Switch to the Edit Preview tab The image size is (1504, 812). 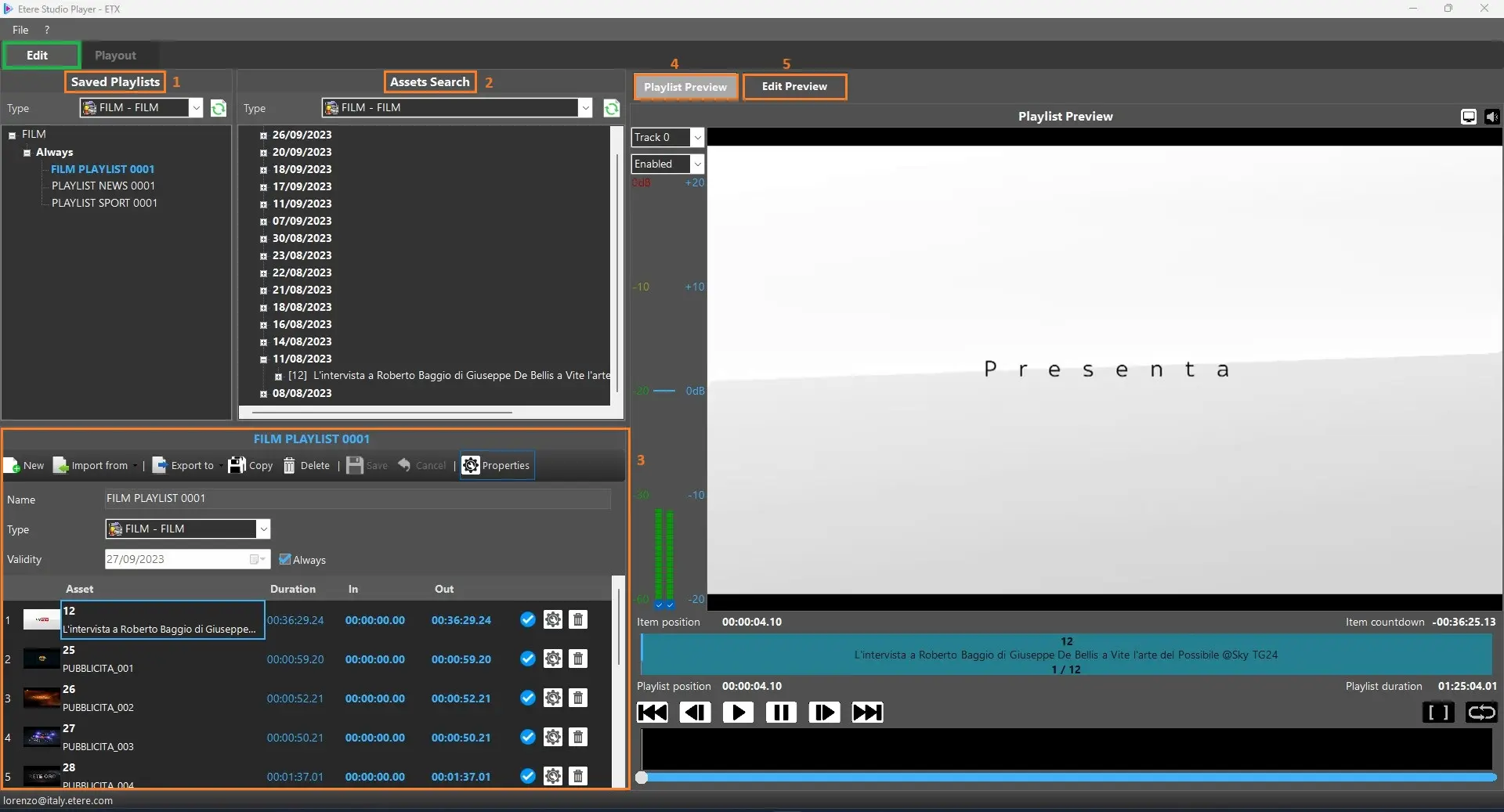[x=794, y=86]
